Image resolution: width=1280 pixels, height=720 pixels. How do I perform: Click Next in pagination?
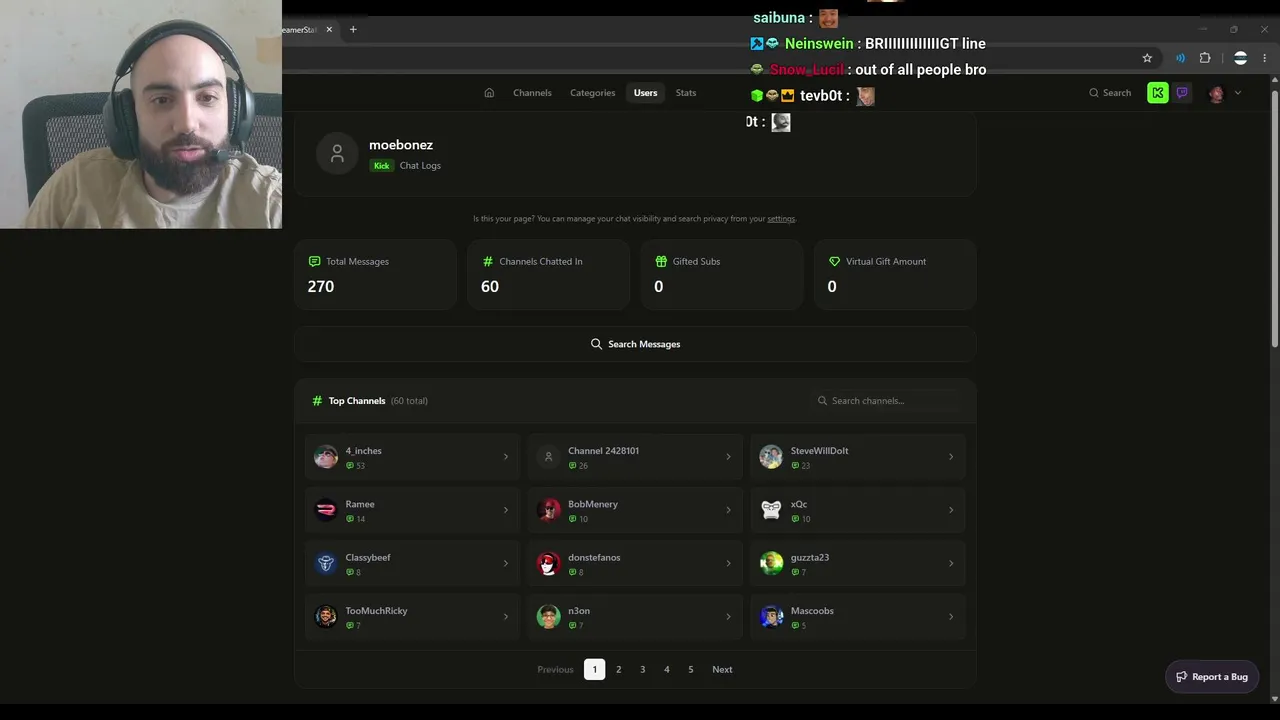point(722,669)
